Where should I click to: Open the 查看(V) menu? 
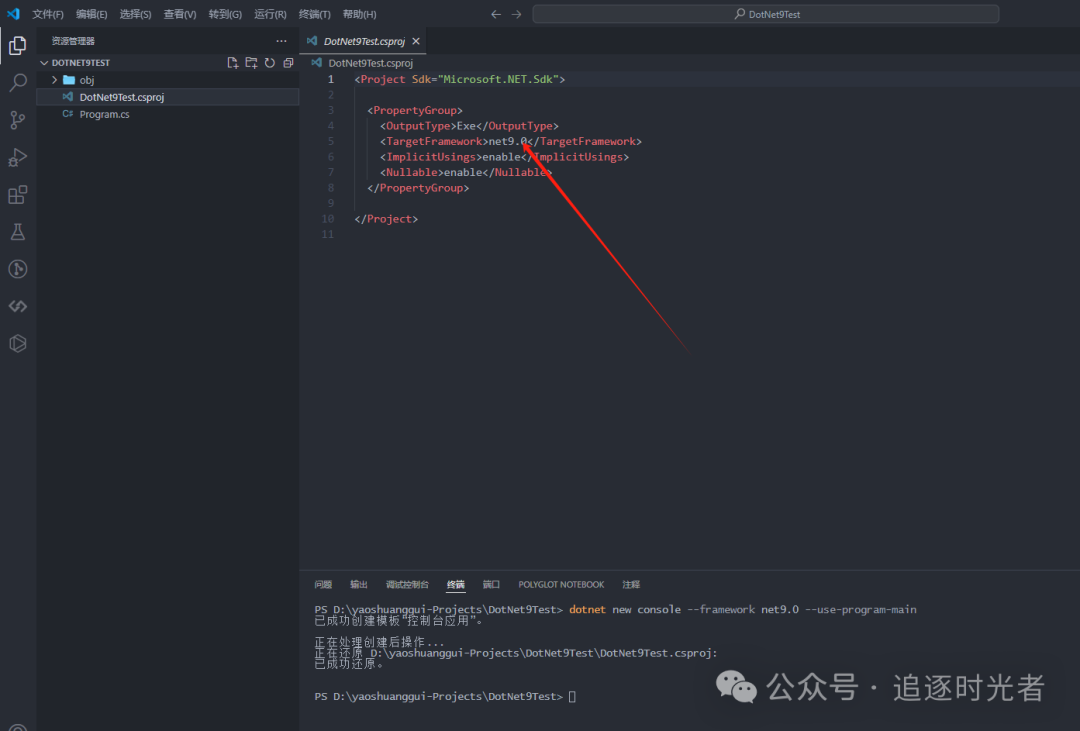point(180,14)
